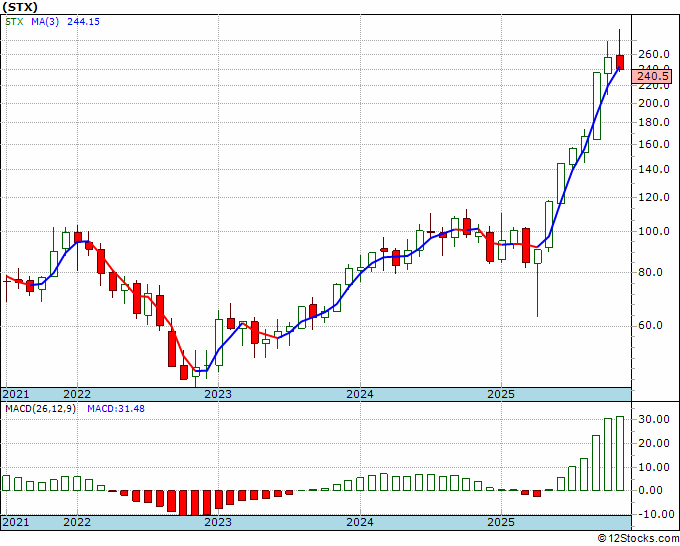680x546 pixels.
Task: Click the -10.00 MACD axis label
Action: click(652, 514)
